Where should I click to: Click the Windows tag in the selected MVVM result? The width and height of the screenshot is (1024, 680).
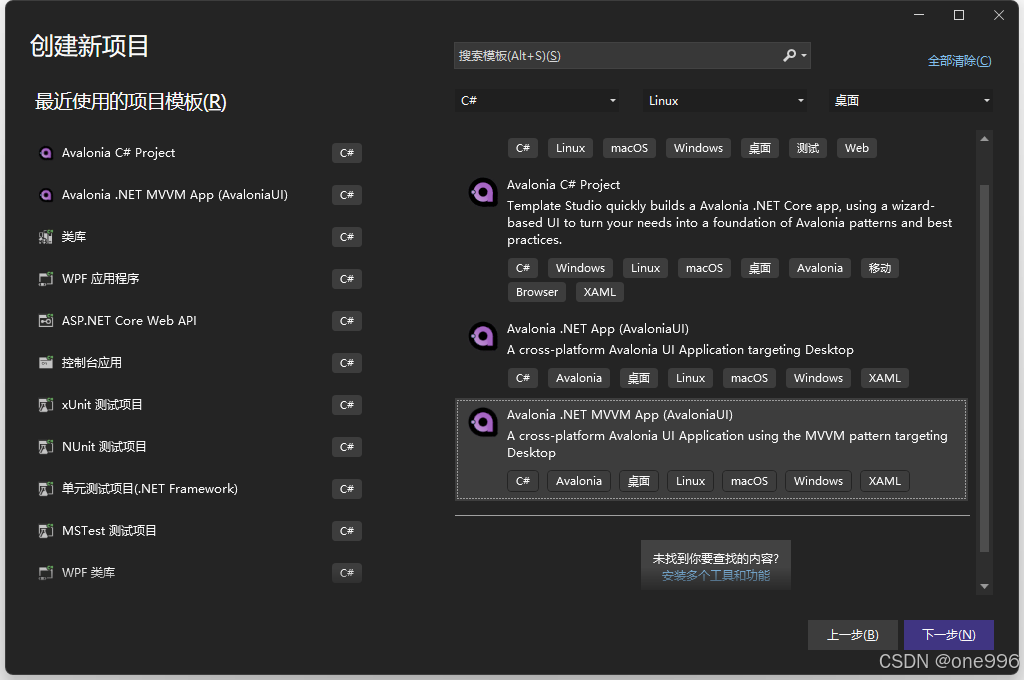(818, 481)
